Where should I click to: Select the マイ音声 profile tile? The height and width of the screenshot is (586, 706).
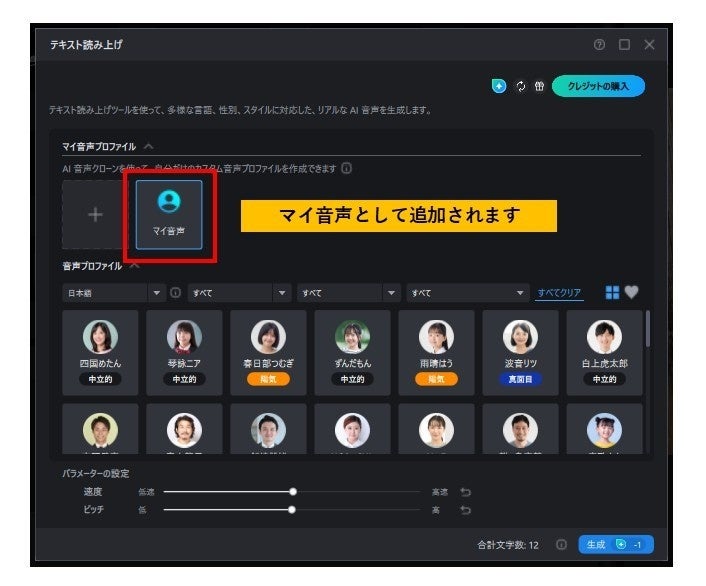169,215
